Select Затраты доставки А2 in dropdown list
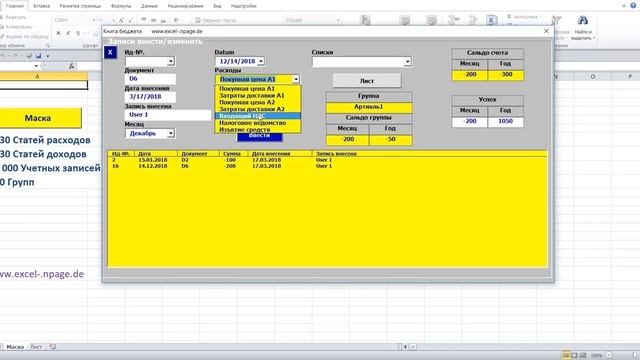 pos(258,109)
